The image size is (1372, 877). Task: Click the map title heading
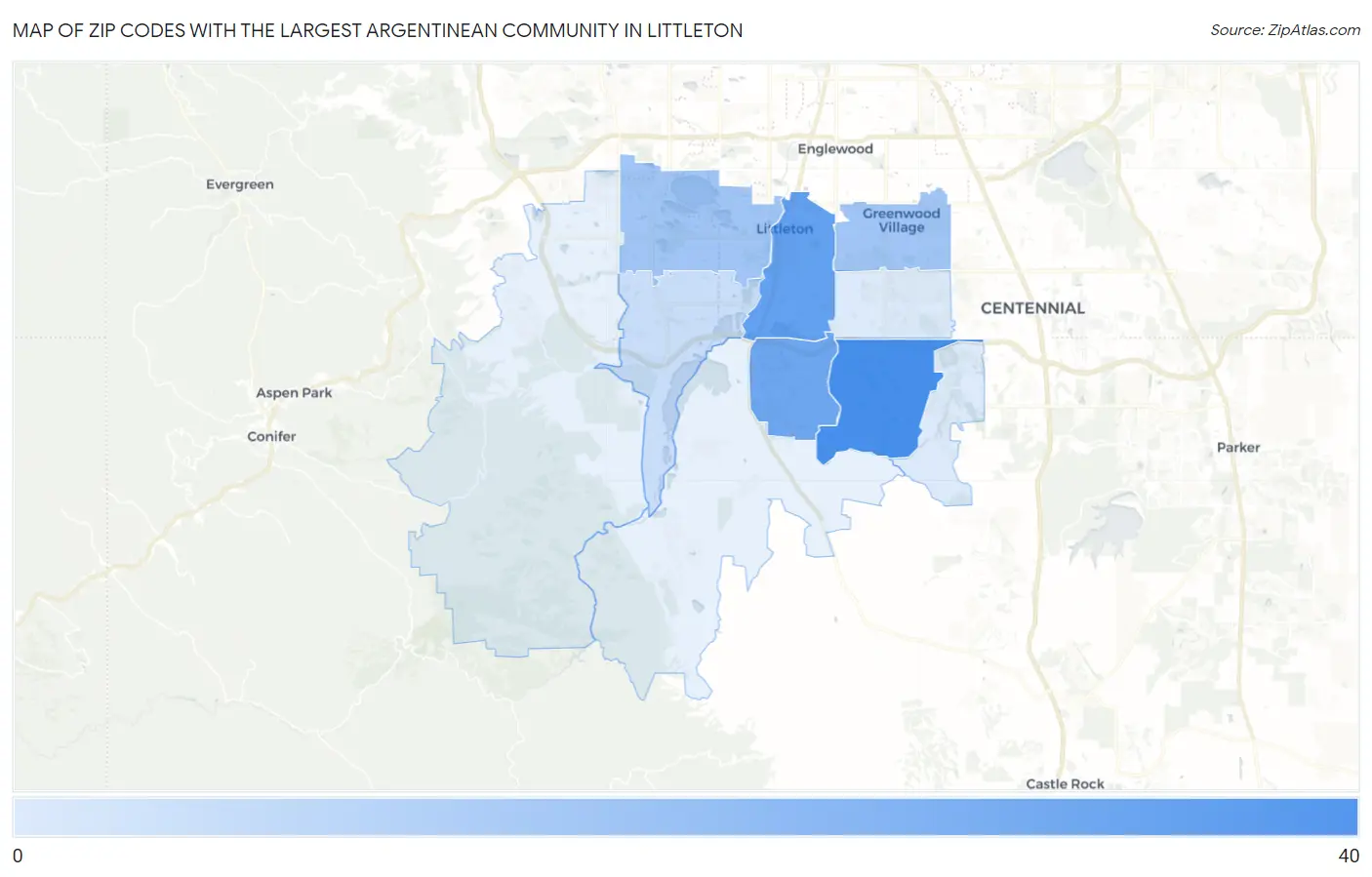tap(378, 30)
